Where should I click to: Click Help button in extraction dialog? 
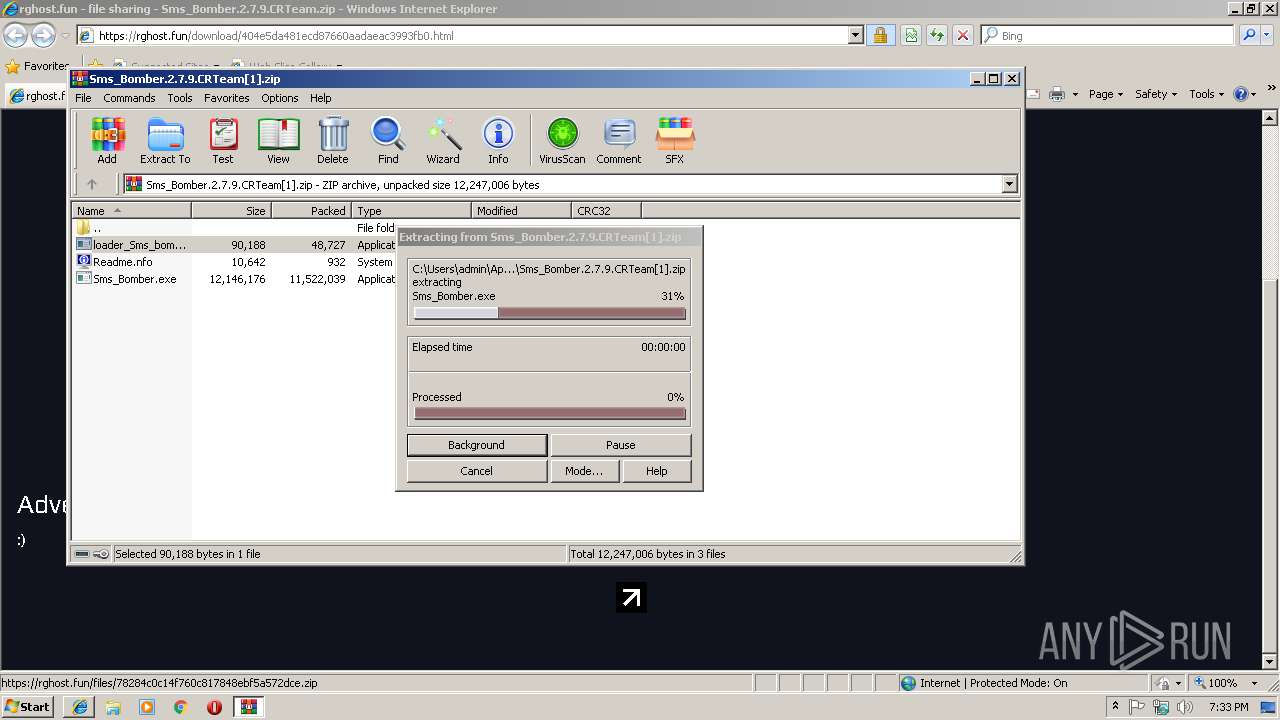coord(656,471)
